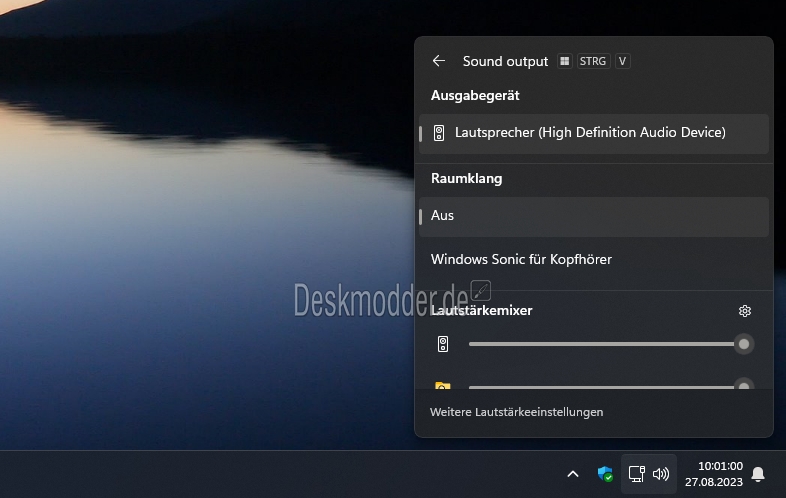The height and width of the screenshot is (498, 786).
Task: Click the Ausgabegerät heading
Action: click(x=475, y=95)
